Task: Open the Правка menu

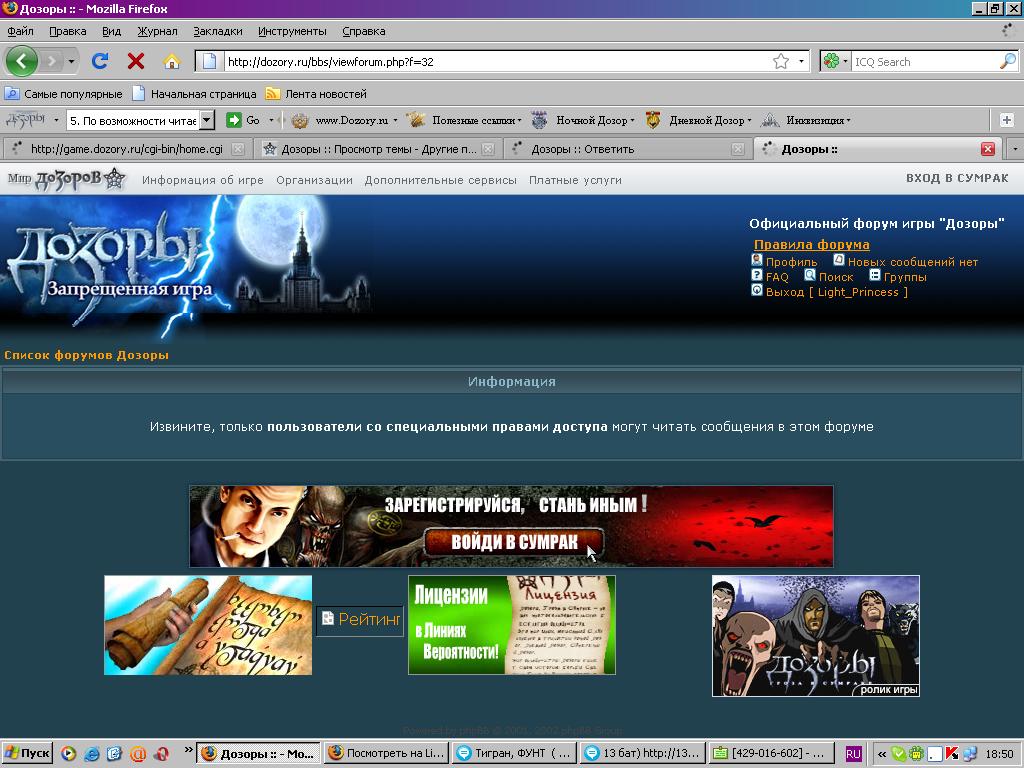Action: [x=67, y=31]
